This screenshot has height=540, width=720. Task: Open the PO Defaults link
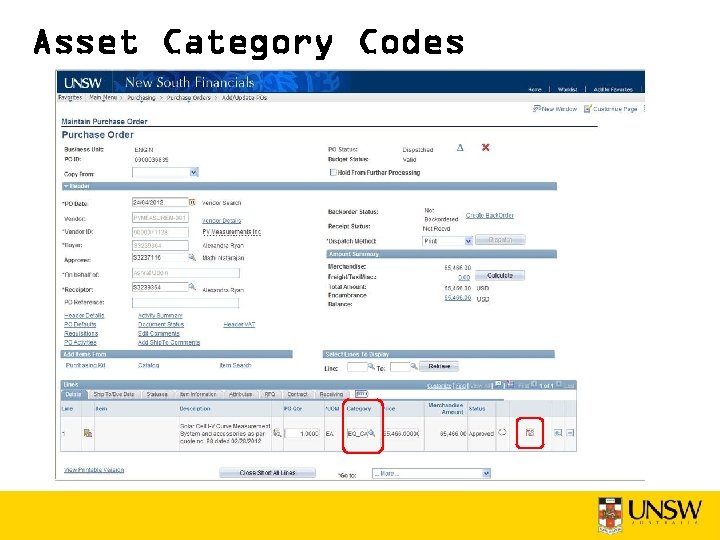(80, 324)
